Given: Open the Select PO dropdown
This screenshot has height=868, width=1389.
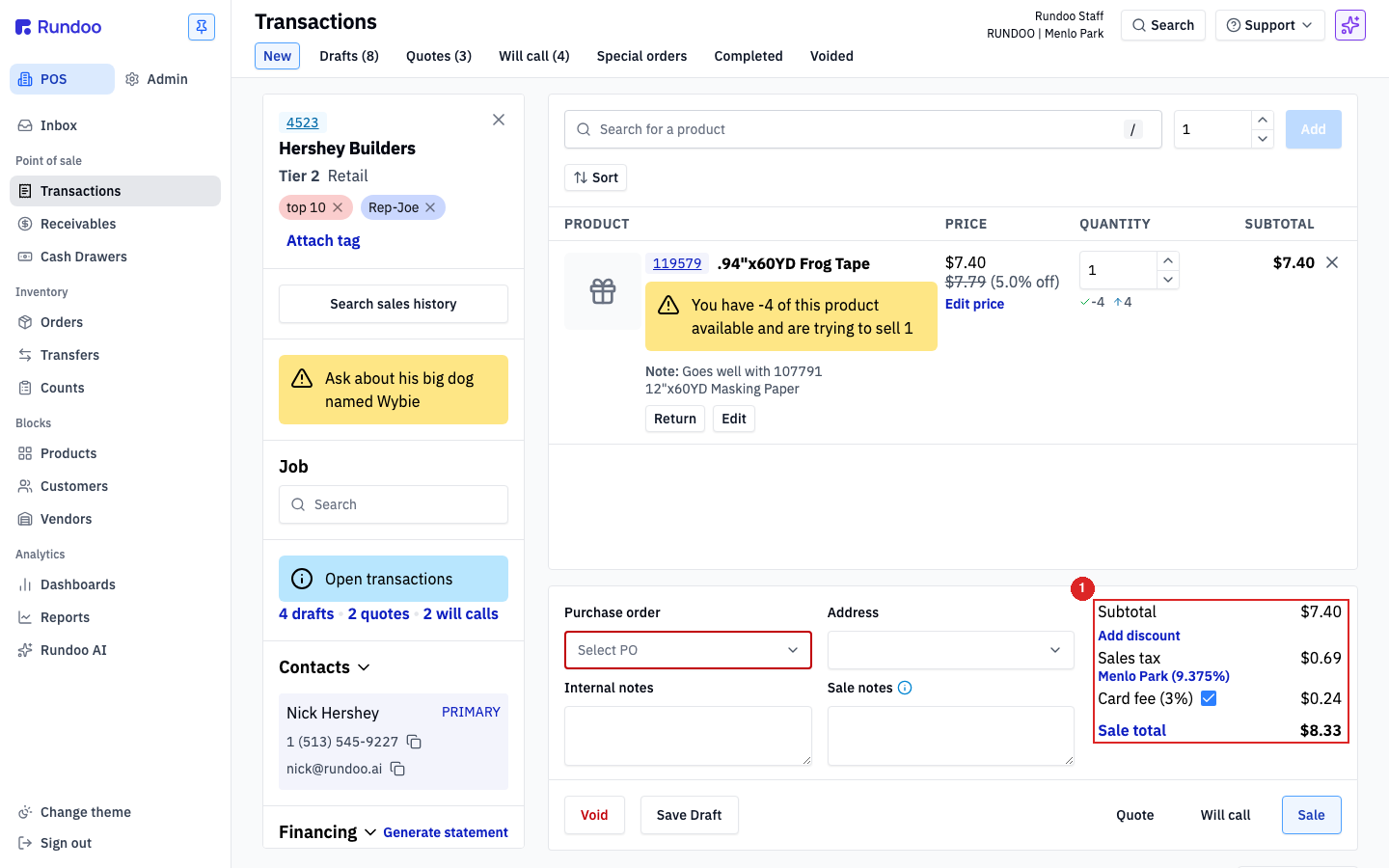Looking at the screenshot, I should 688,650.
